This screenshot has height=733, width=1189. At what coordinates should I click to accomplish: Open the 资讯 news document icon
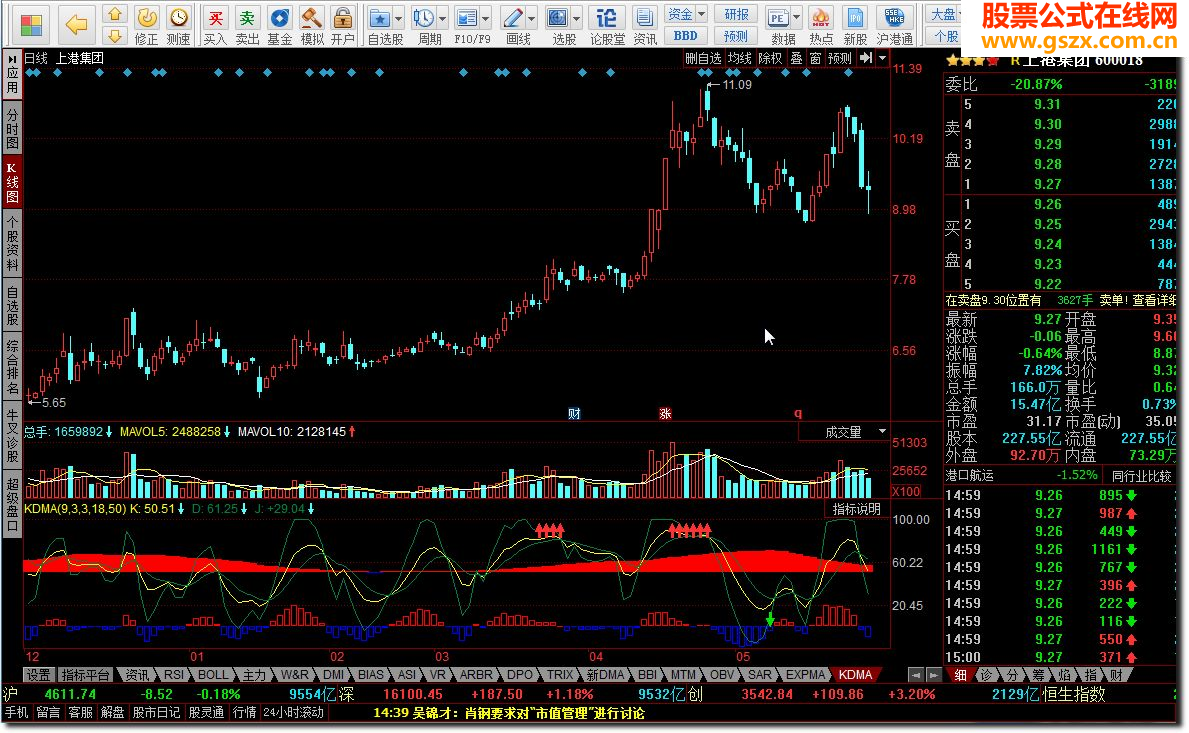pos(645,24)
